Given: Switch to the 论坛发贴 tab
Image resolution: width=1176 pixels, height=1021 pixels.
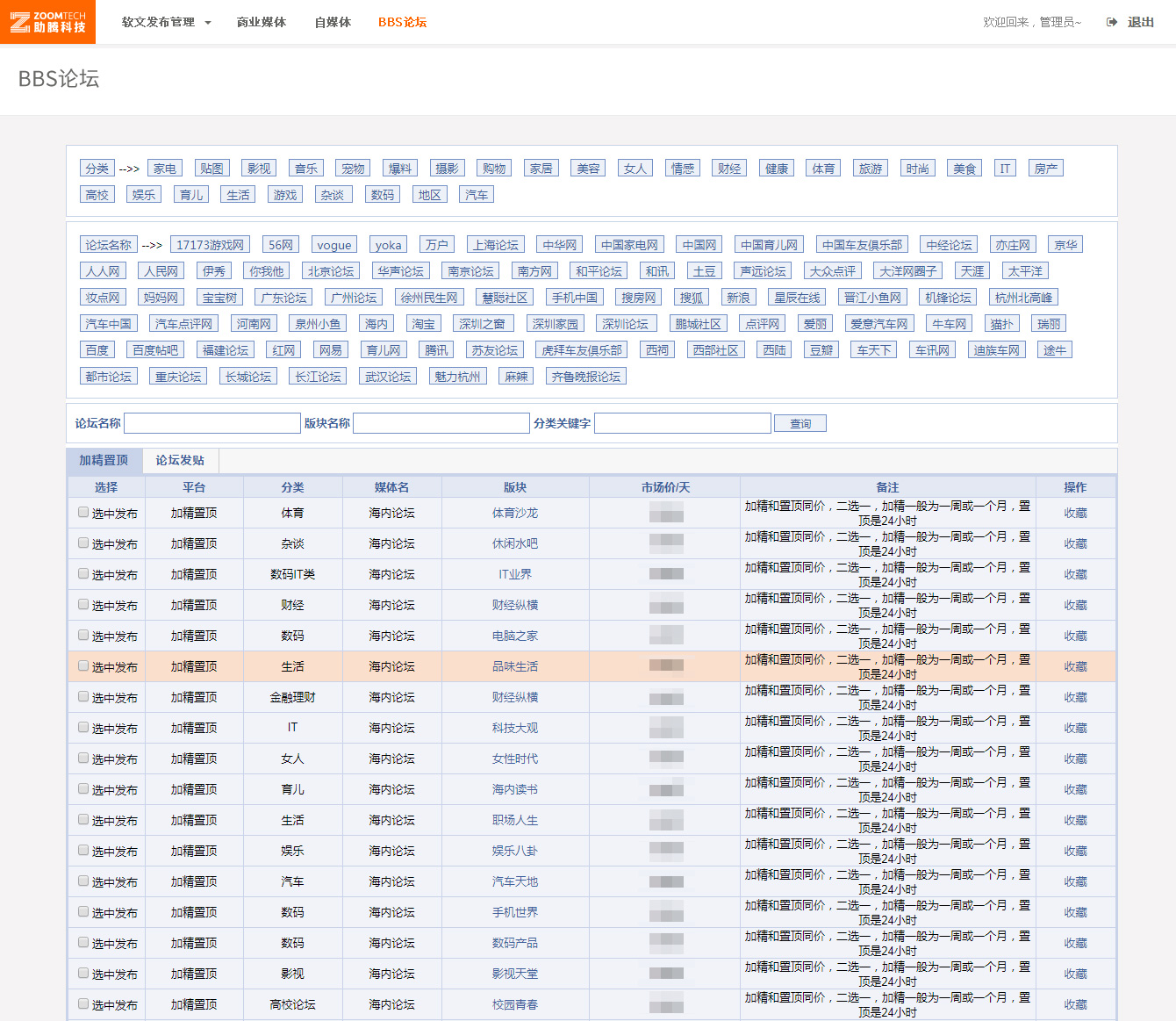Looking at the screenshot, I should 180,460.
